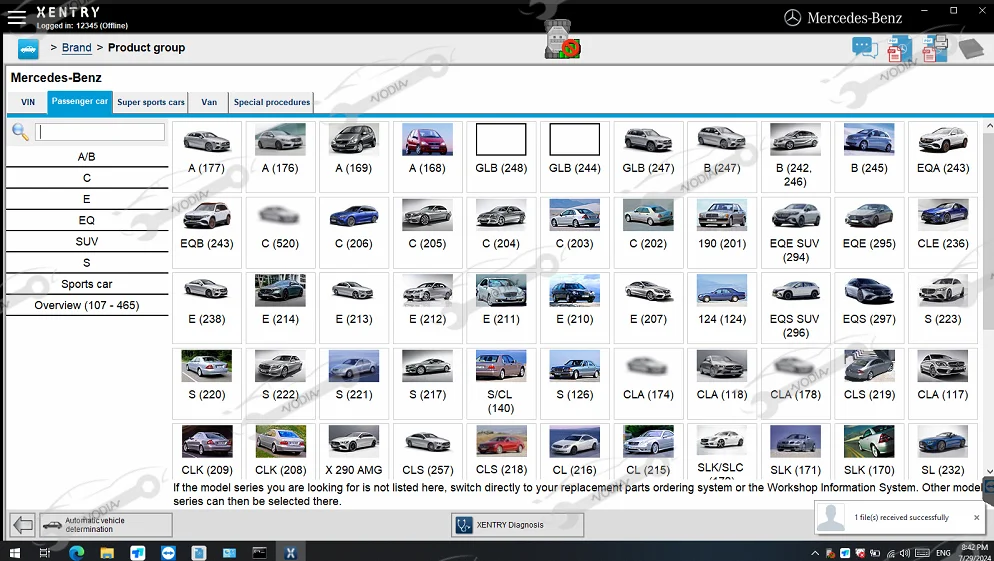This screenshot has height=561, width=994.
Task: Open the XENTRY app taskbar icon
Action: [290, 553]
